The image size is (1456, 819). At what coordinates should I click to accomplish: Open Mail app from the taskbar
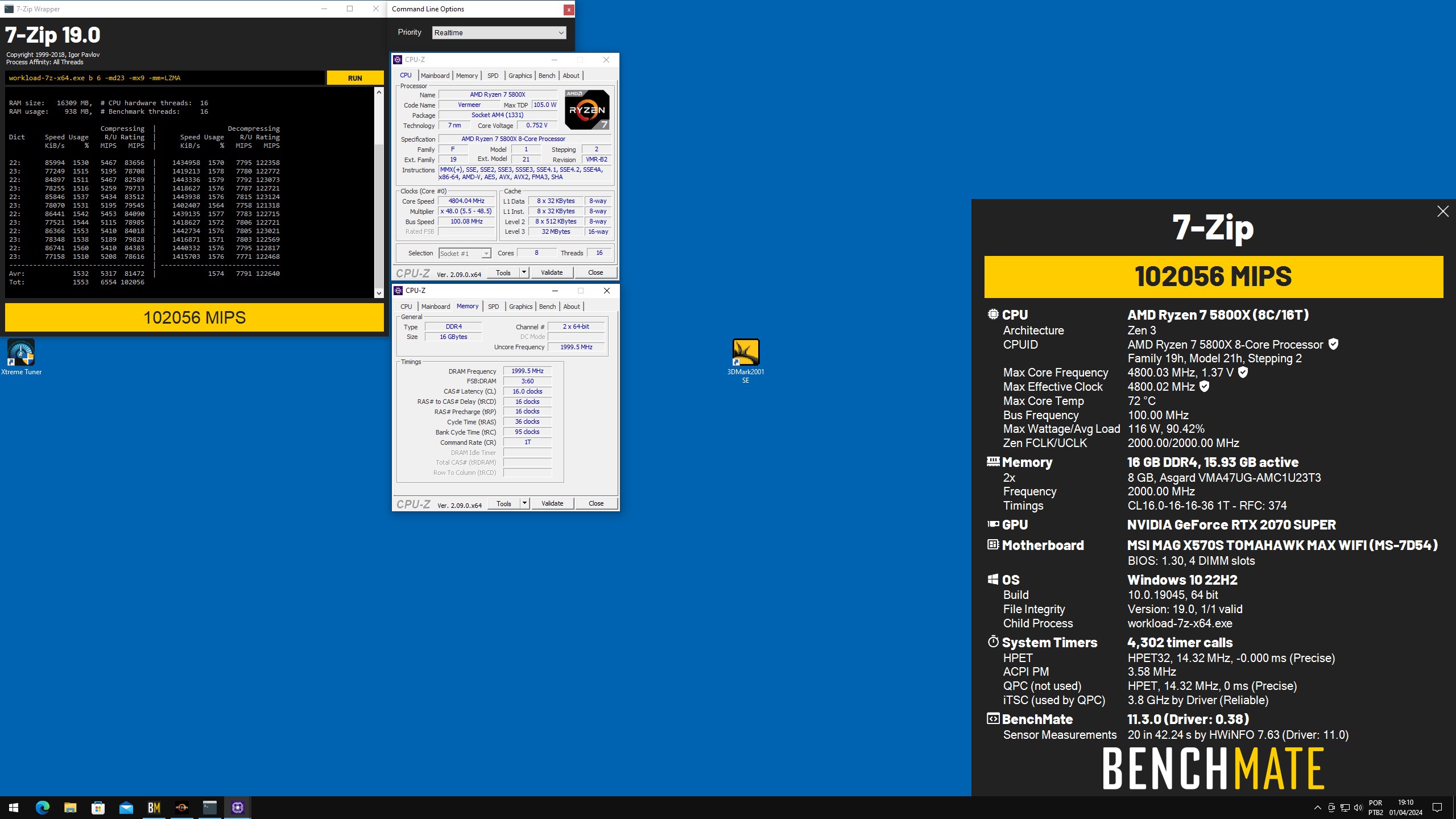point(126,807)
